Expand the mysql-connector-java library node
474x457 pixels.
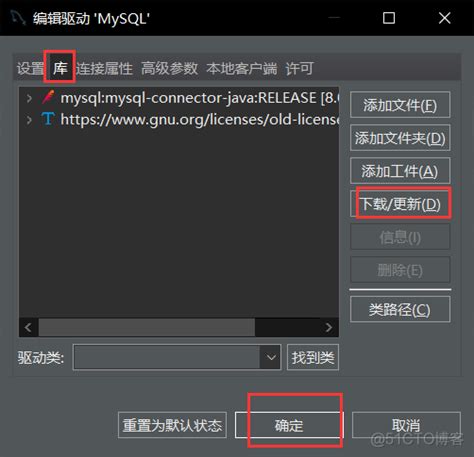(29, 98)
